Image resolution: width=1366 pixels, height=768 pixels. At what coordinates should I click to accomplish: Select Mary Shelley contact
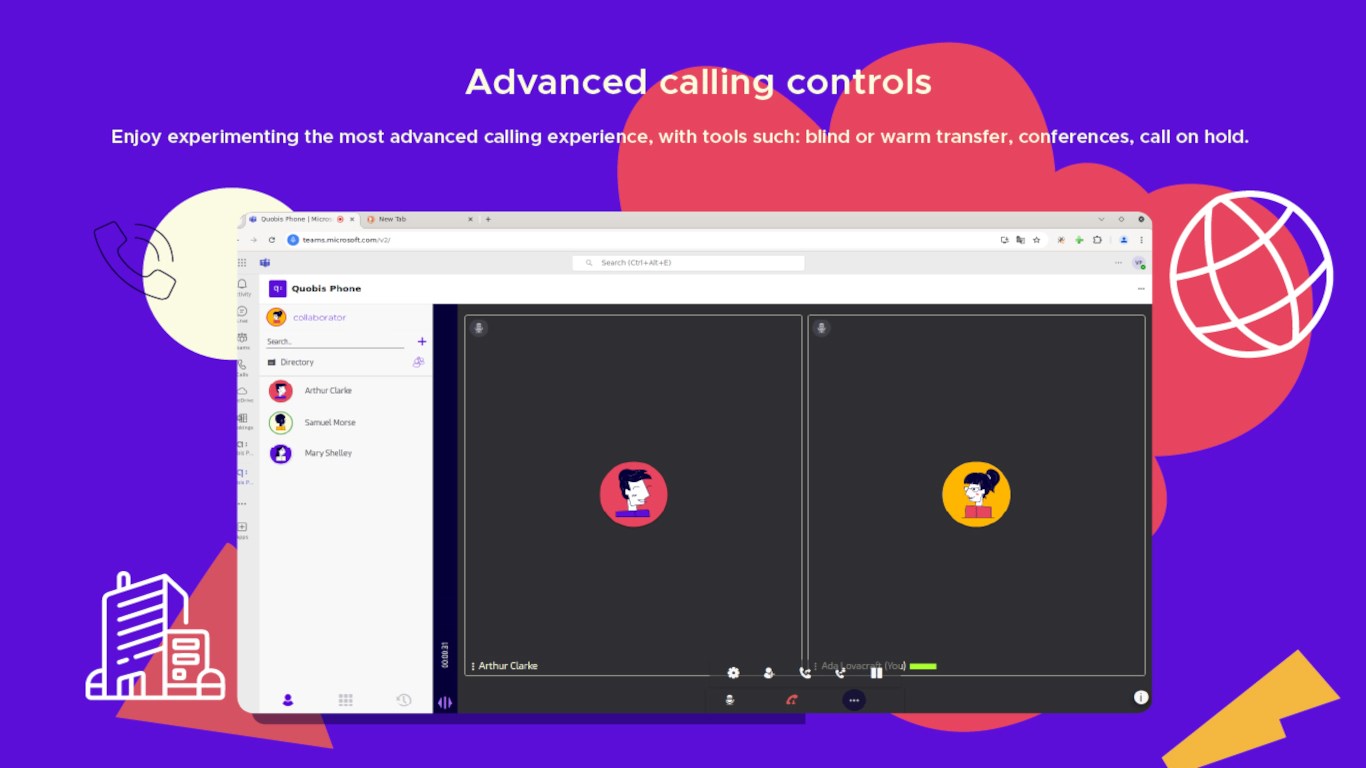click(x=346, y=454)
